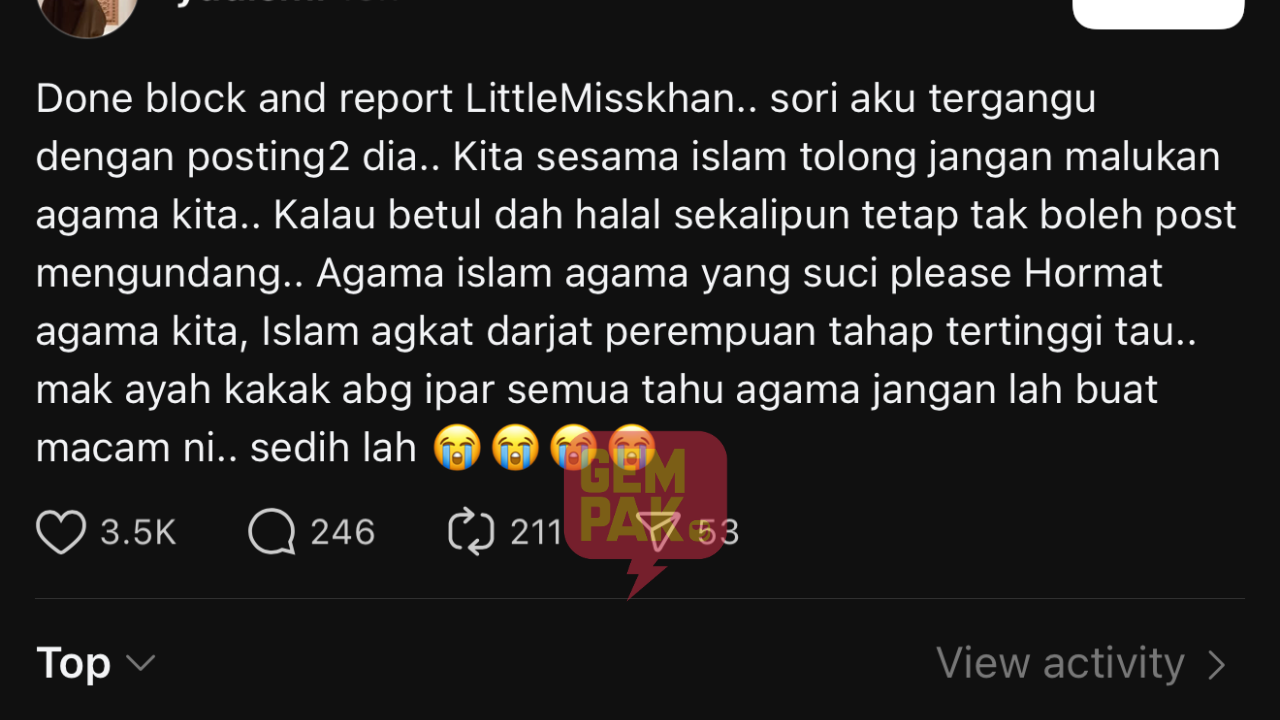The height and width of the screenshot is (720, 1280).
Task: Repost using the circular arrows icon
Action: click(471, 532)
